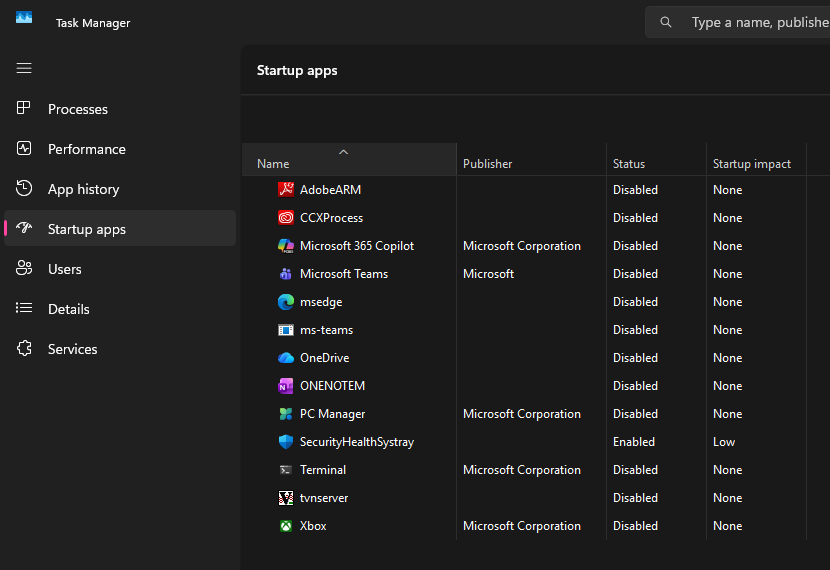
Task: Open the hamburger navigation menu
Action: (24, 68)
